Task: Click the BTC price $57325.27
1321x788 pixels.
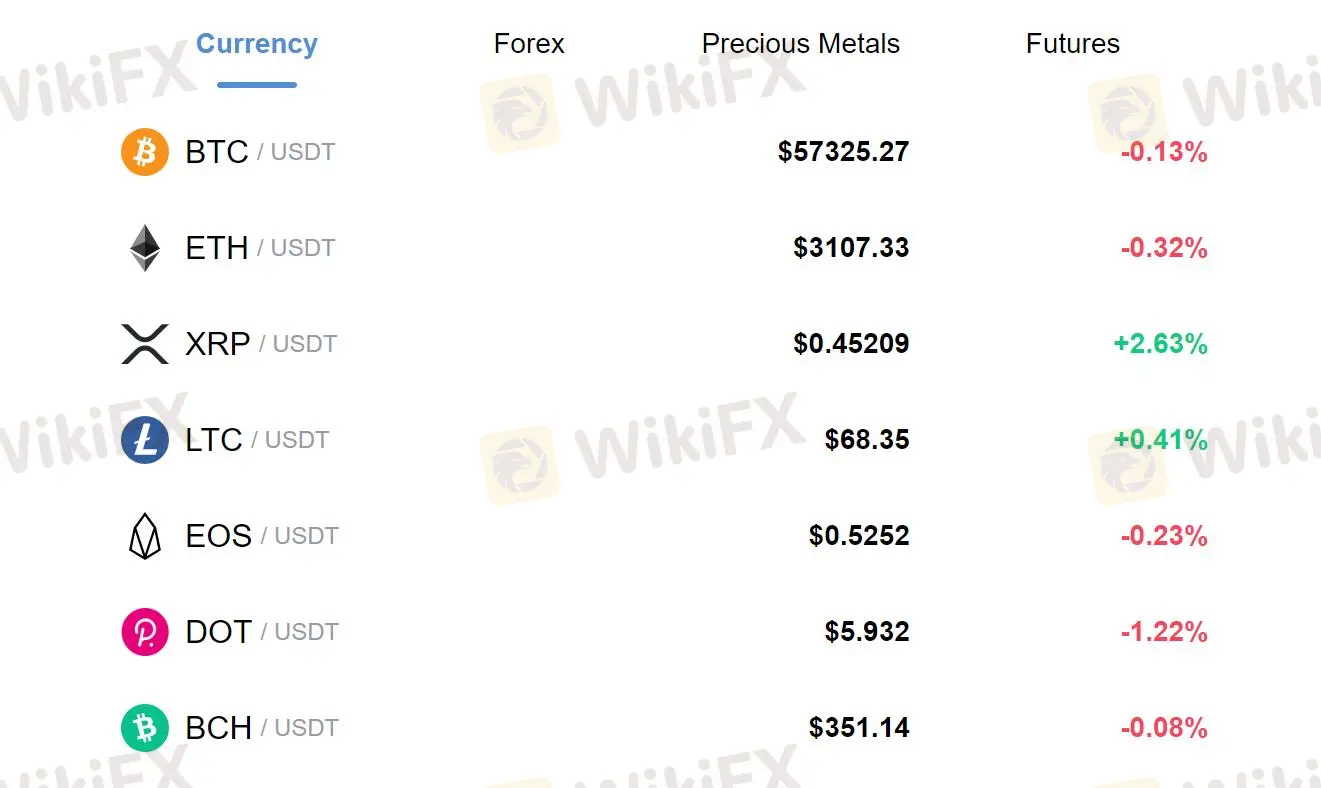Action: pos(843,152)
